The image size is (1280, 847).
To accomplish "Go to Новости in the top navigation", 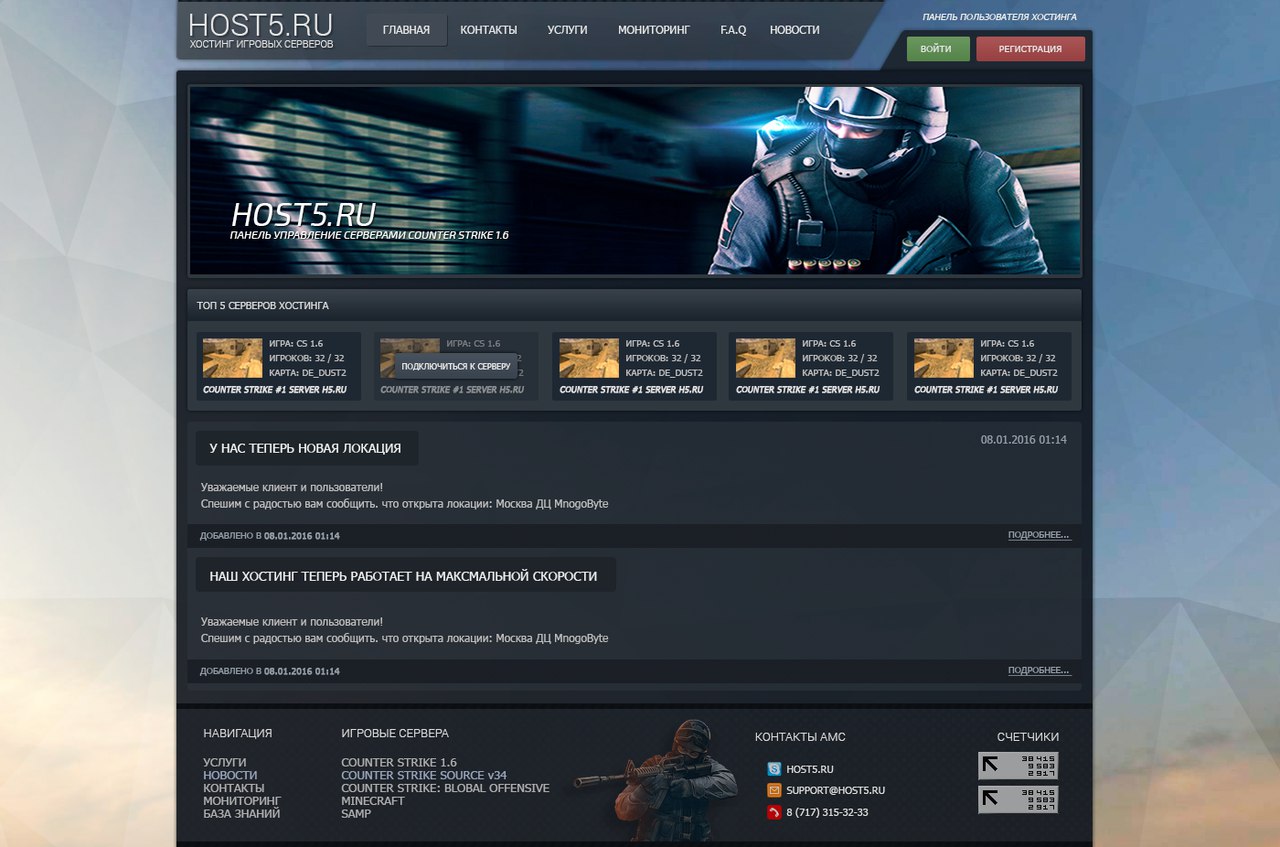I will tap(795, 30).
